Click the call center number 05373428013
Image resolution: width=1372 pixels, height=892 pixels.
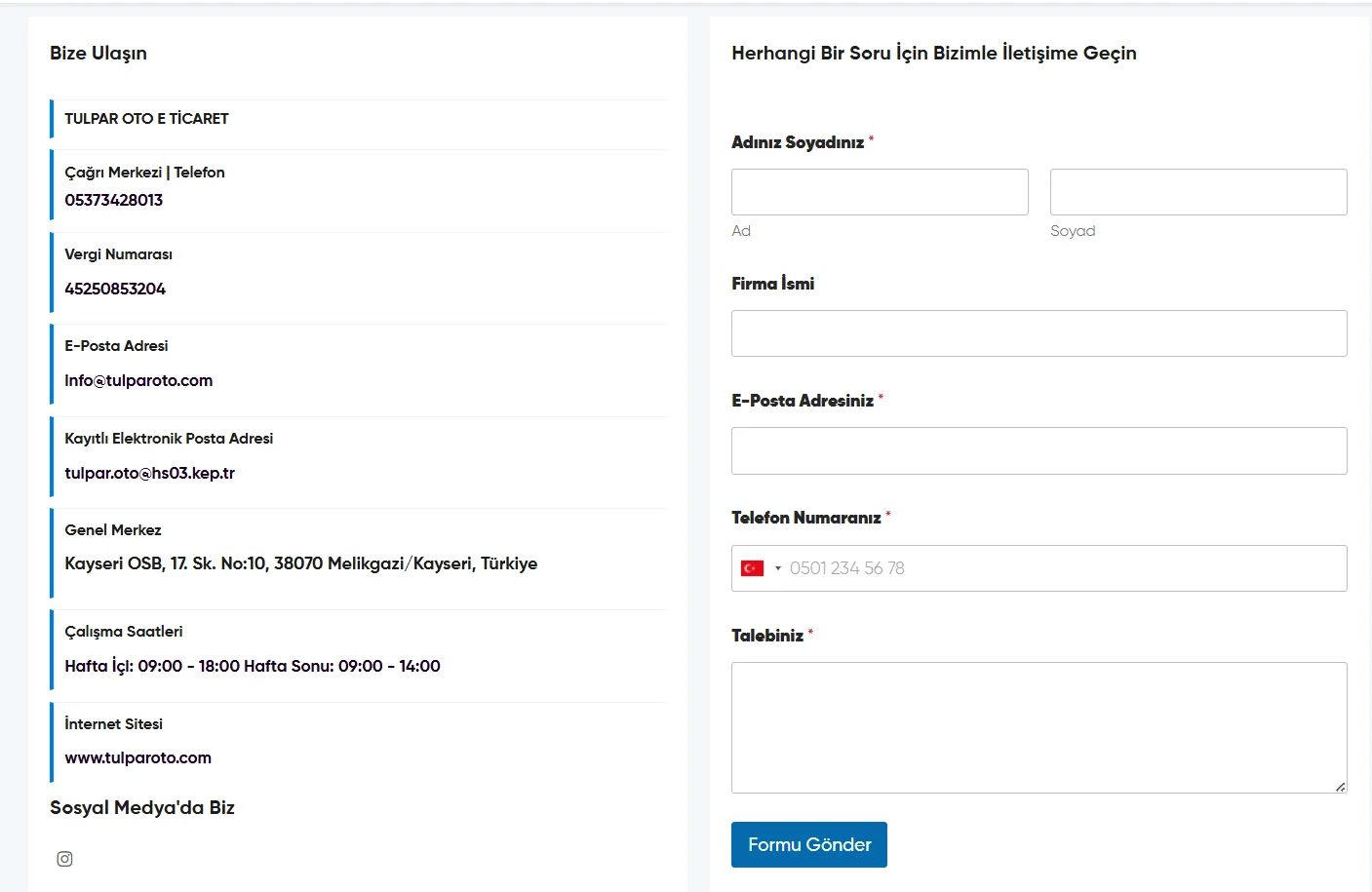(113, 200)
